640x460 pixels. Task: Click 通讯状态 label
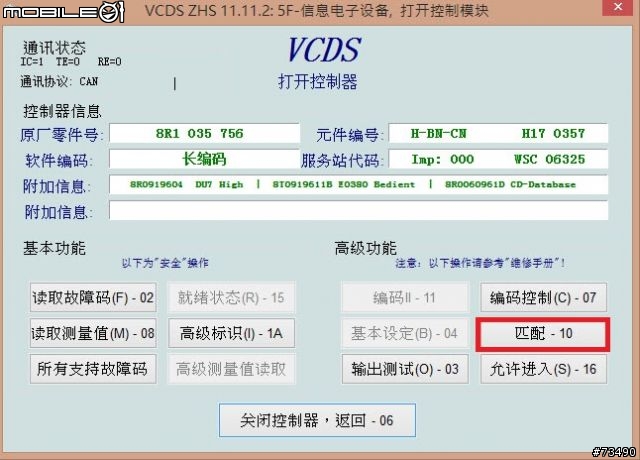click(x=54, y=48)
